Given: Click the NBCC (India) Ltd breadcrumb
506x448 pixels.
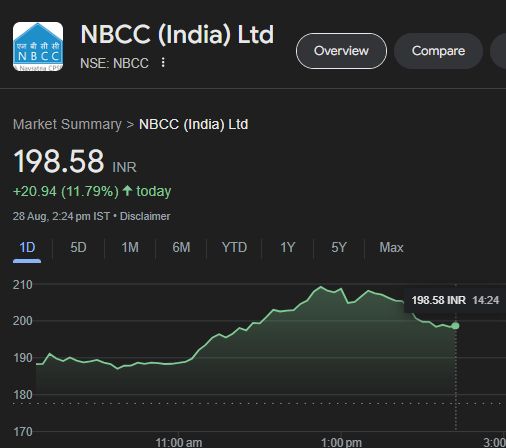Looking at the screenshot, I should tap(193, 124).
